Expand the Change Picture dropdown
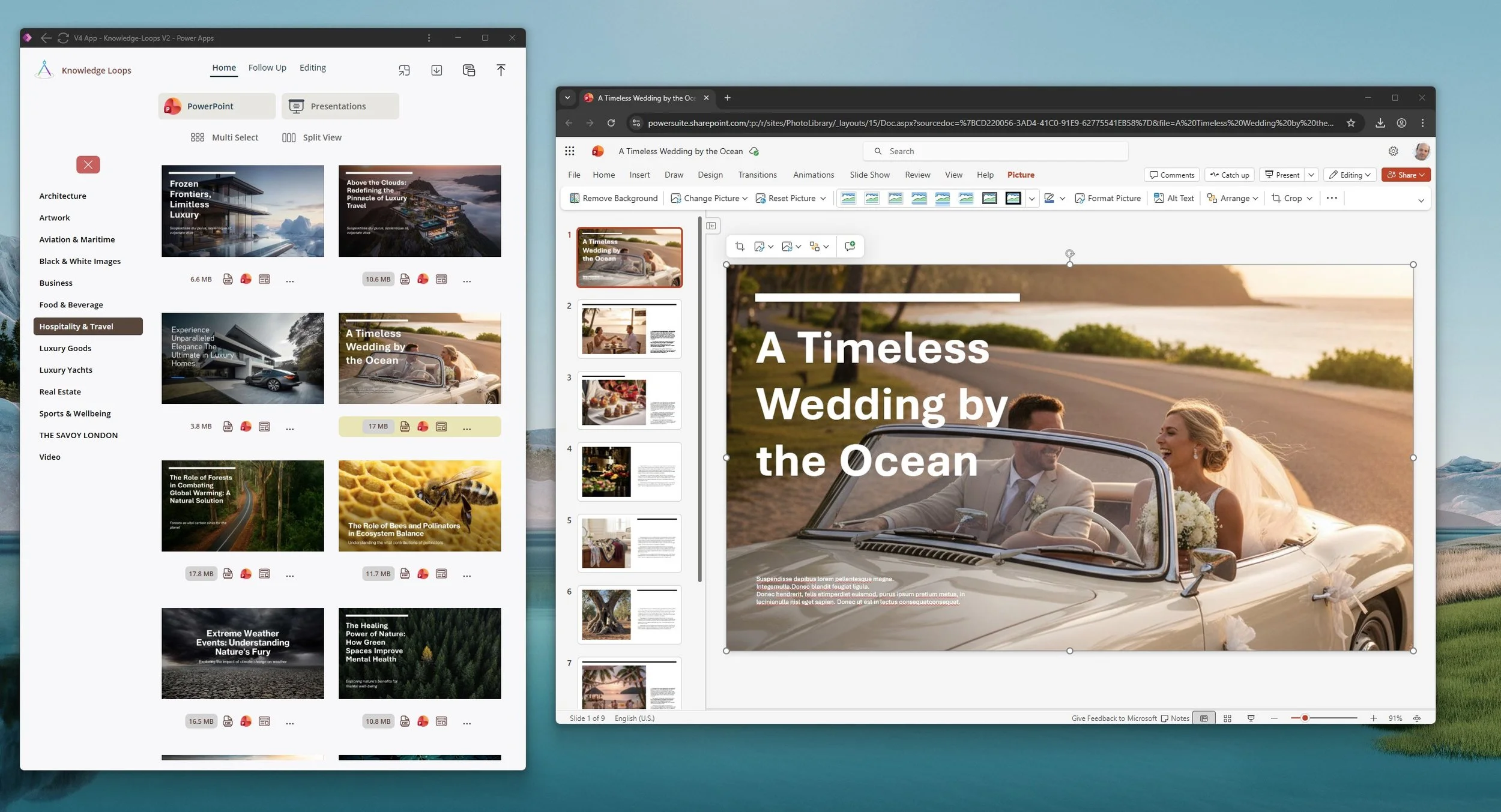The width and height of the screenshot is (1501, 812). tap(744, 198)
